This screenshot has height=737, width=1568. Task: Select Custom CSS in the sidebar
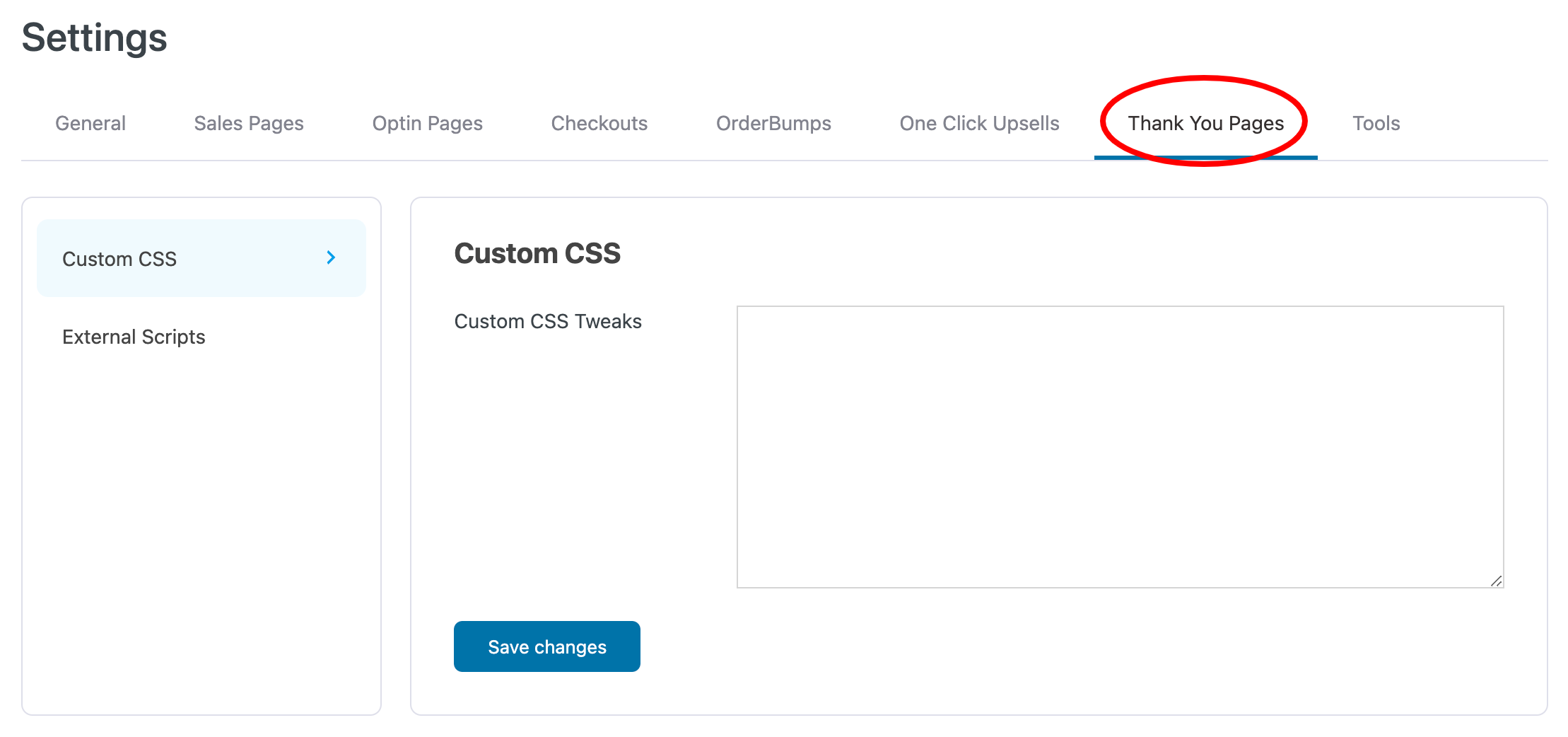[119, 258]
